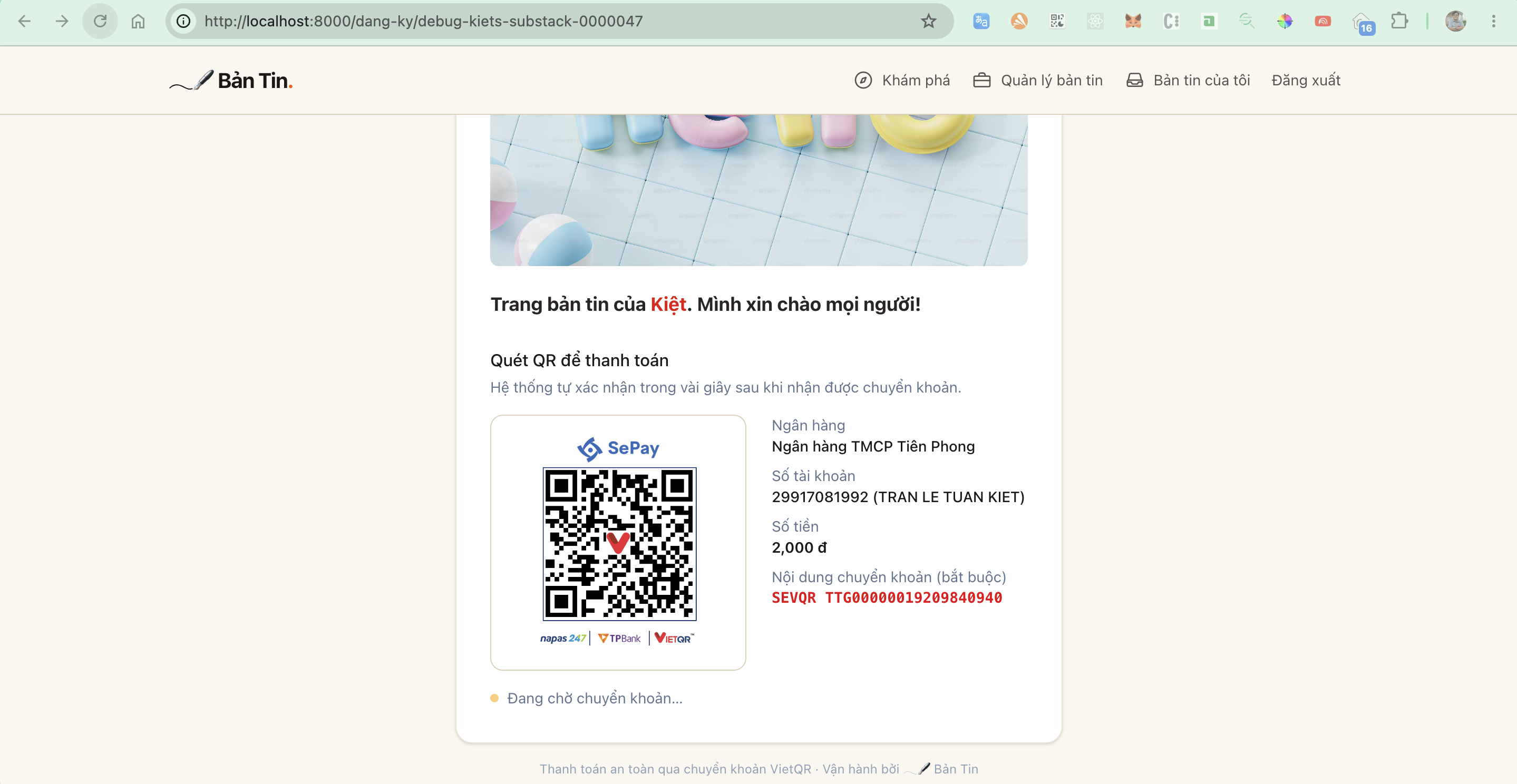This screenshot has height=784, width=1517.
Task: Click account number 29917081992
Action: (820, 497)
